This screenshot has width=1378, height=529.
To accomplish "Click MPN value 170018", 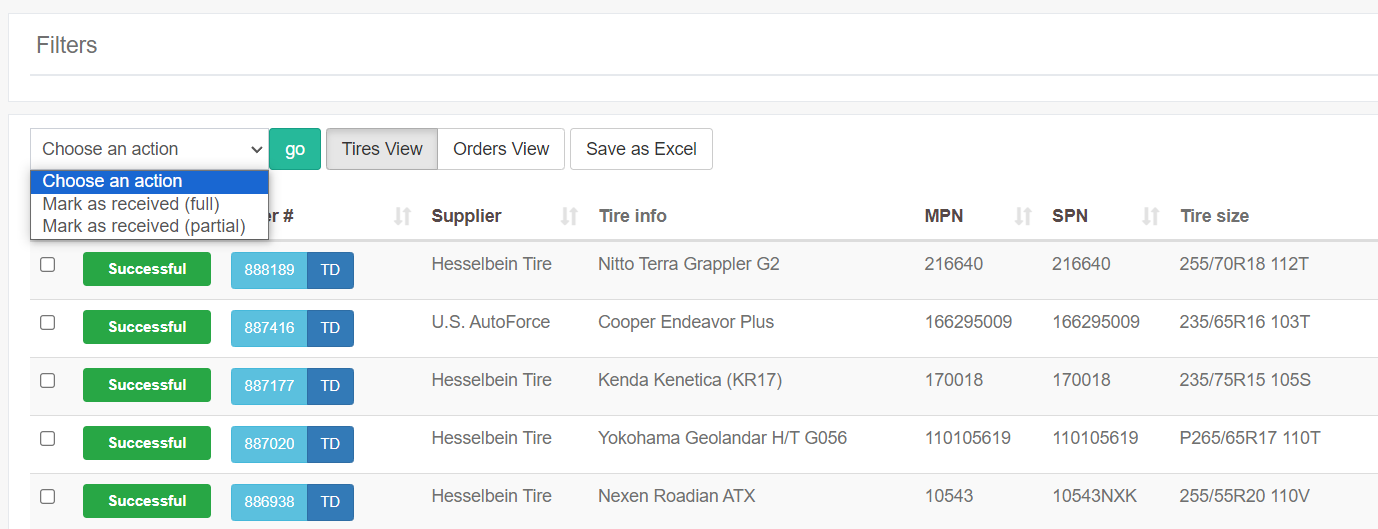I will [954, 380].
